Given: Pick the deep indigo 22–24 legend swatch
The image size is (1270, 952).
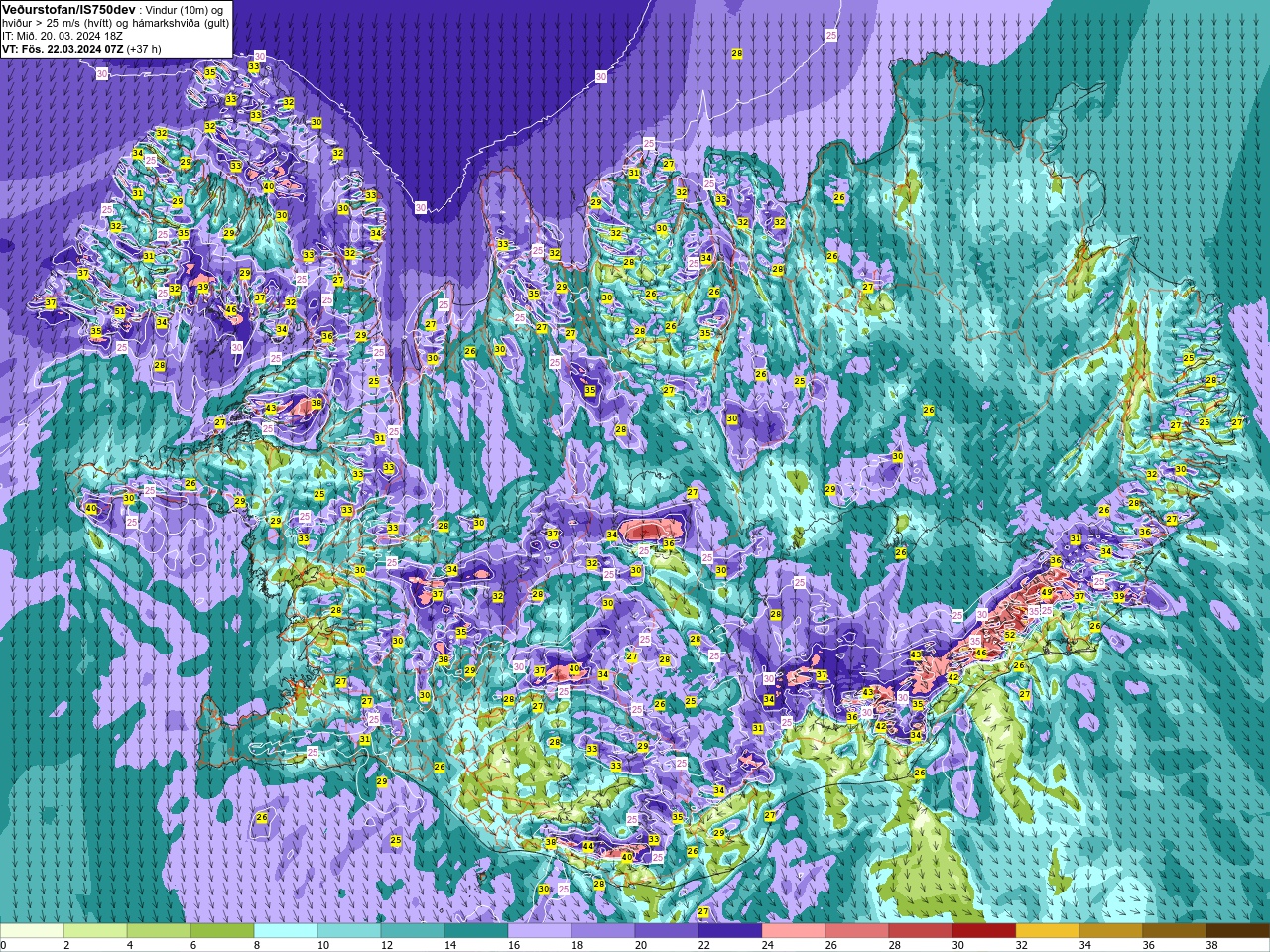Looking at the screenshot, I should pyautogui.click(x=730, y=931).
